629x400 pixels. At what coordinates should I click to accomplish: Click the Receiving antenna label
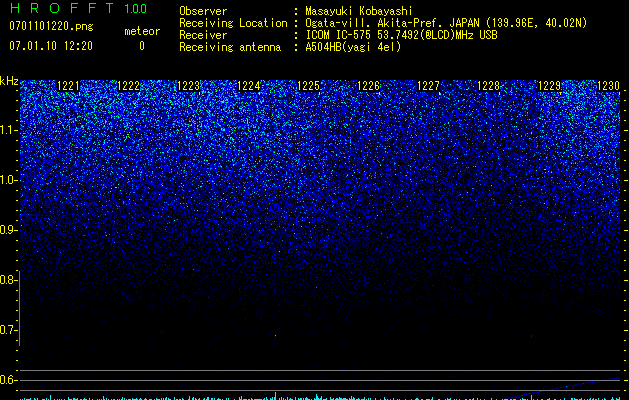click(x=230, y=47)
